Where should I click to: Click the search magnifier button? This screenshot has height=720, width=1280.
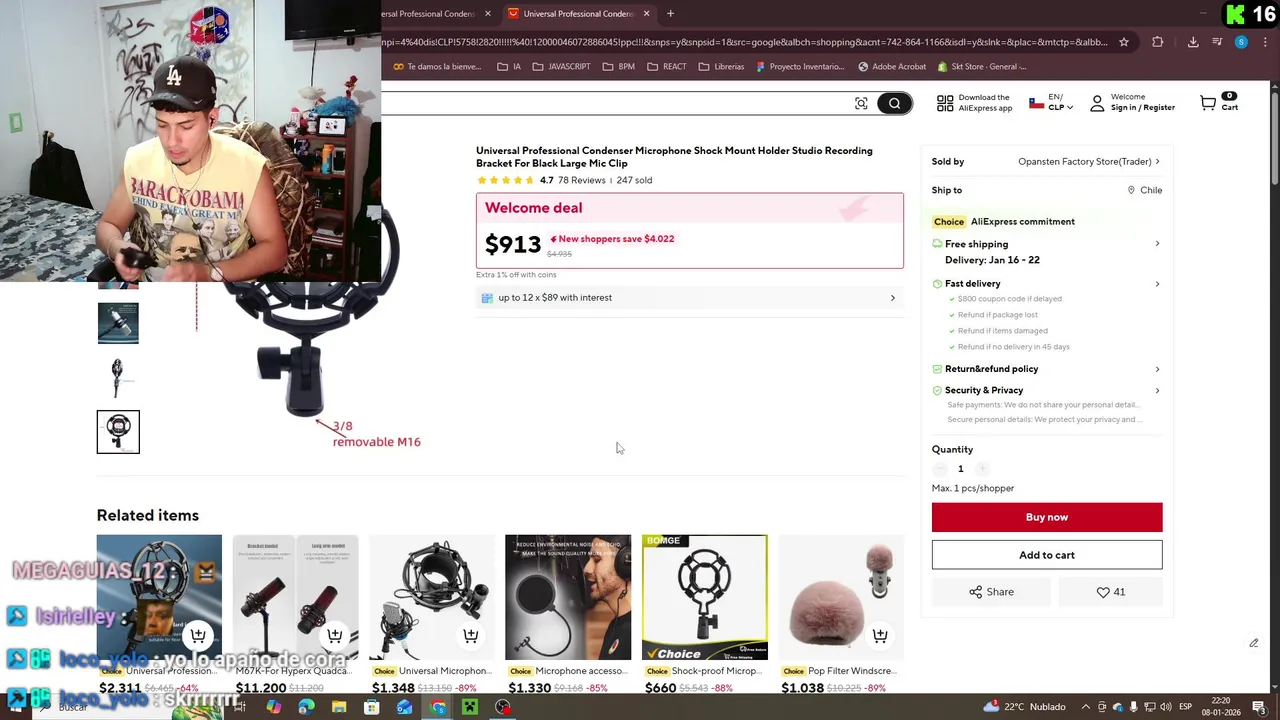895,103
